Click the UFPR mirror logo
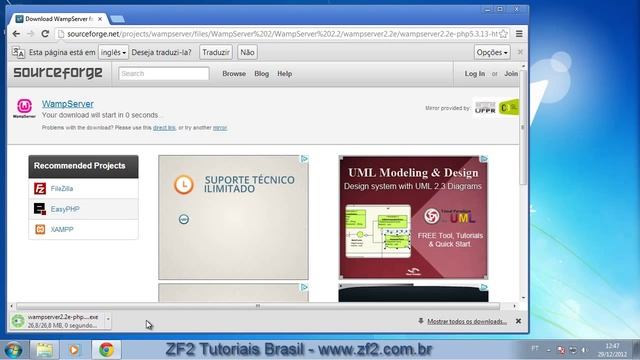Image resolution: width=640 pixels, height=360 pixels. tap(485, 108)
